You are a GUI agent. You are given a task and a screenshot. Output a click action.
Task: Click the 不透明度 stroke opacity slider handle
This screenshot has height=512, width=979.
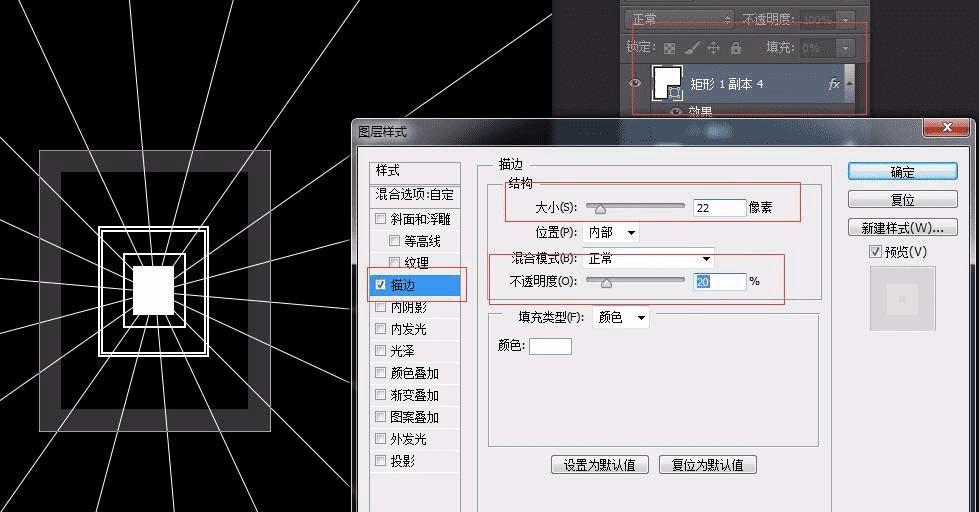tap(606, 282)
